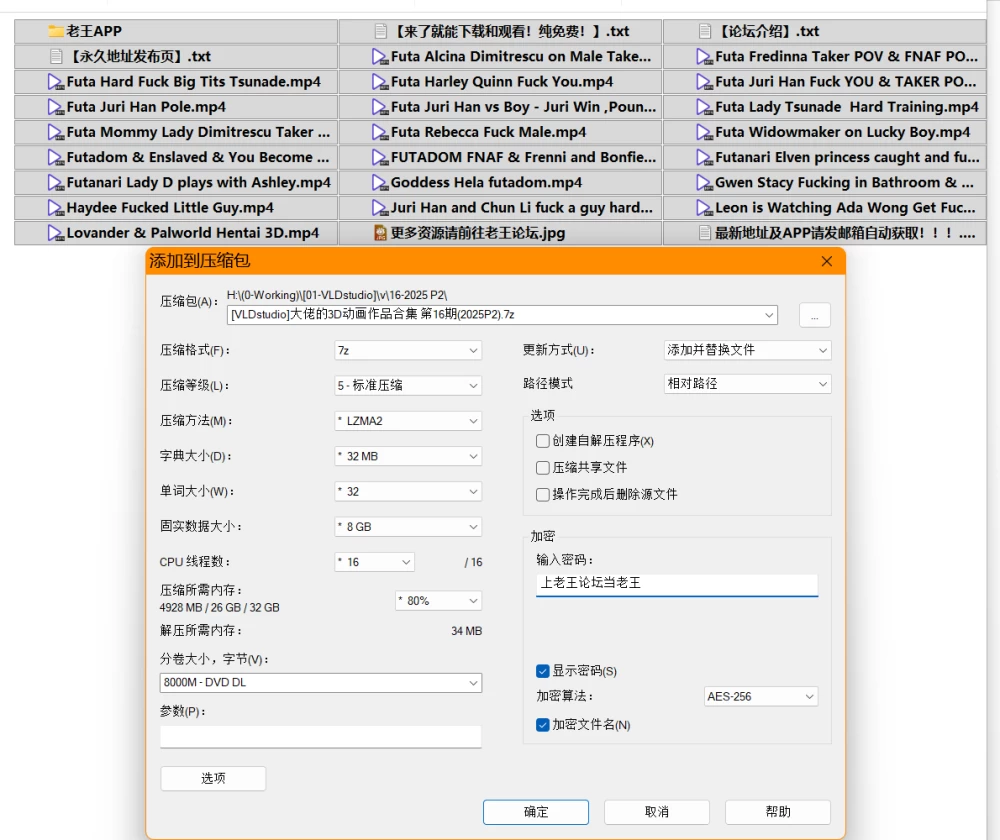Click video icon of Futa Alcina Dimitrescu file
Viewport: 1000px width, 840px height.
click(x=380, y=57)
